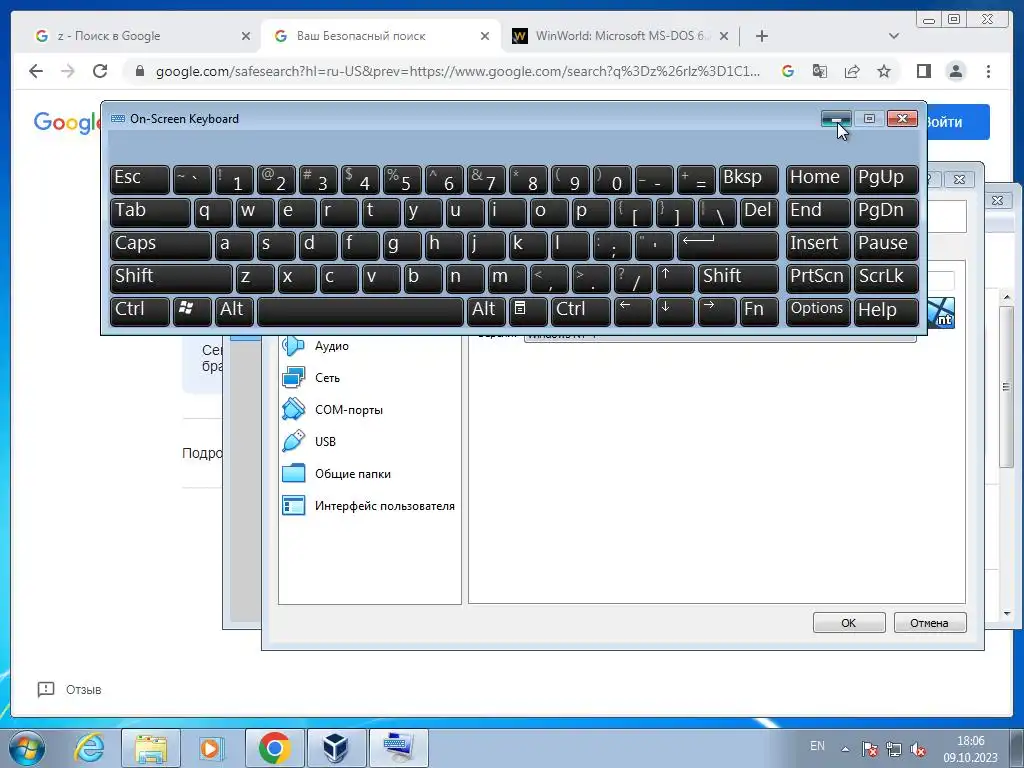Screen dimensions: 1024x768
Task: Open the translate page icon
Action: (x=820, y=71)
